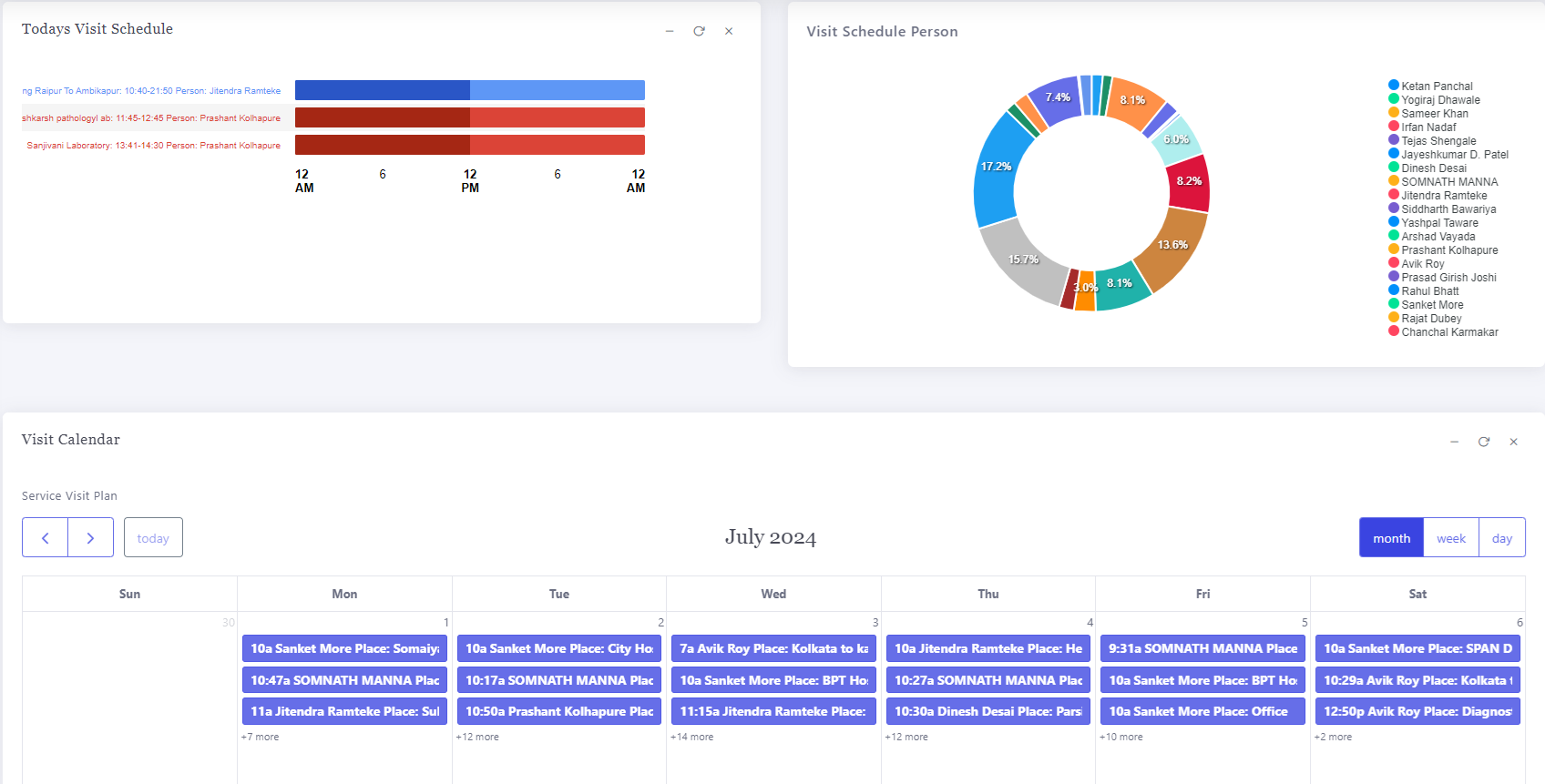Toggle Irfan Nadaf legend entry
1545x784 pixels.
1423,127
